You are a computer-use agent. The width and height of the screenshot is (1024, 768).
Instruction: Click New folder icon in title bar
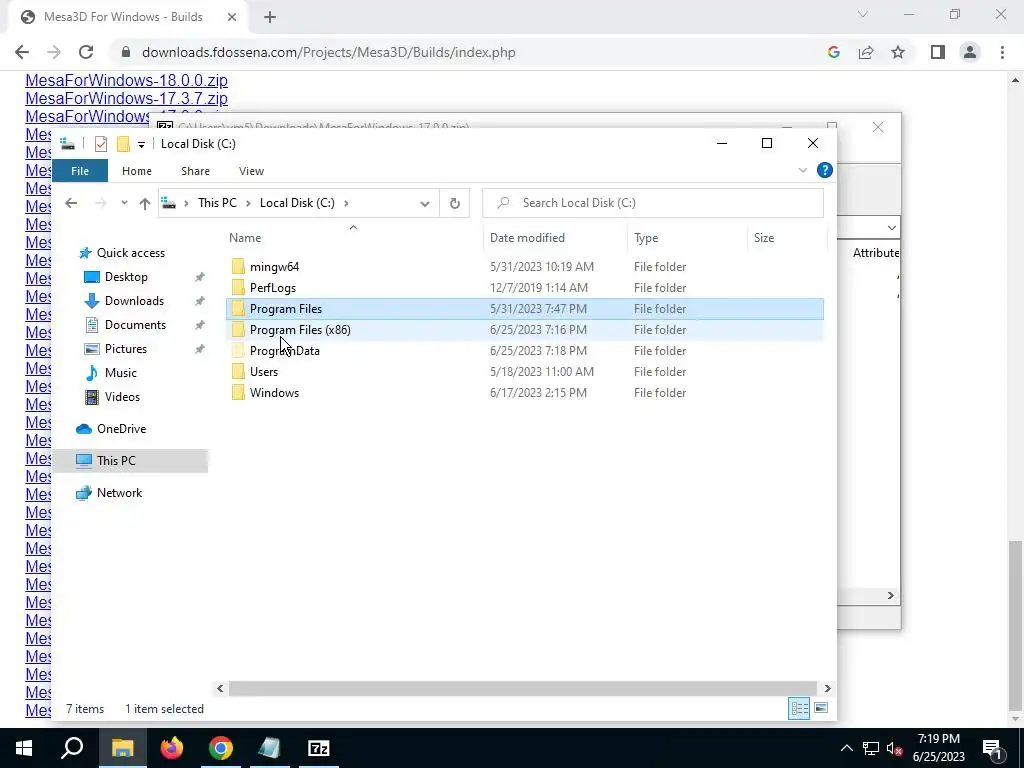[x=123, y=144]
